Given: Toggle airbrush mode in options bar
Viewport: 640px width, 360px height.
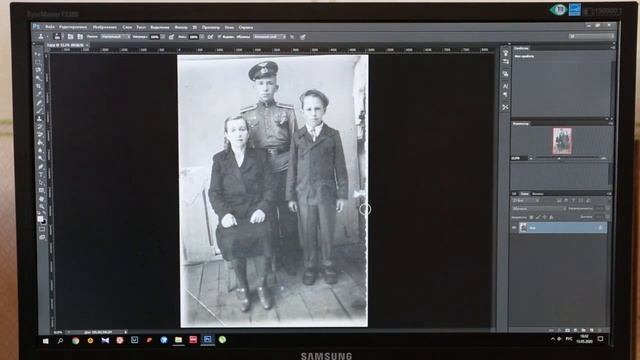Looking at the screenshot, I should [x=210, y=37].
